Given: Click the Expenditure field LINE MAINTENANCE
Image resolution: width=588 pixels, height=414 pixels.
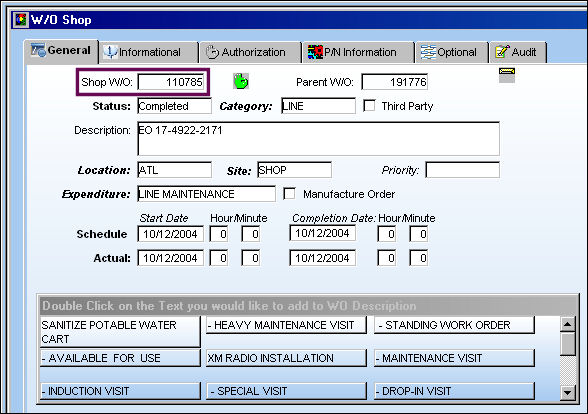Looking at the screenshot, I should point(206,194).
